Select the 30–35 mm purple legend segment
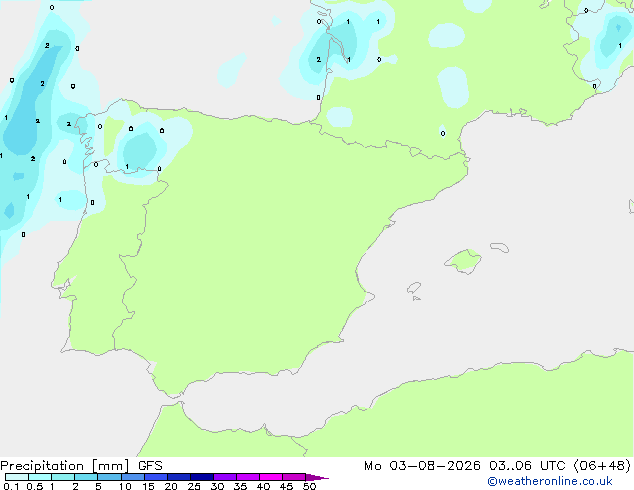This screenshot has width=634, height=490. (225, 477)
